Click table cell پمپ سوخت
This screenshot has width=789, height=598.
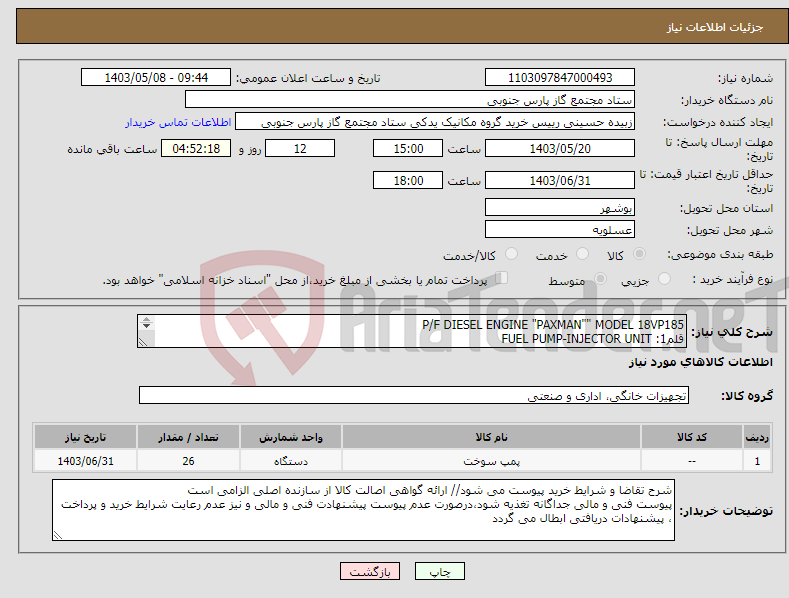click(x=491, y=461)
